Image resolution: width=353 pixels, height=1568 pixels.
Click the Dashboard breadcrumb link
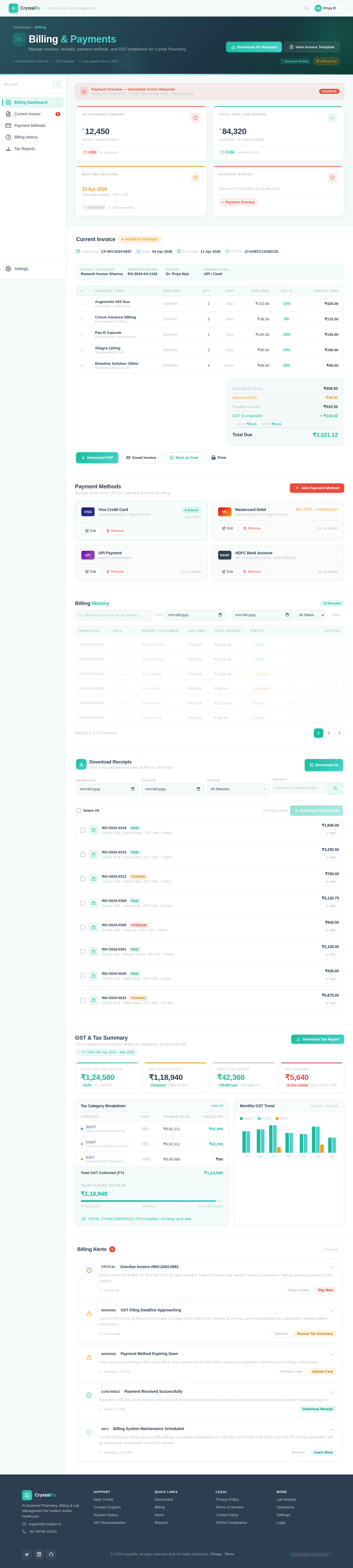pyautogui.click(x=22, y=27)
